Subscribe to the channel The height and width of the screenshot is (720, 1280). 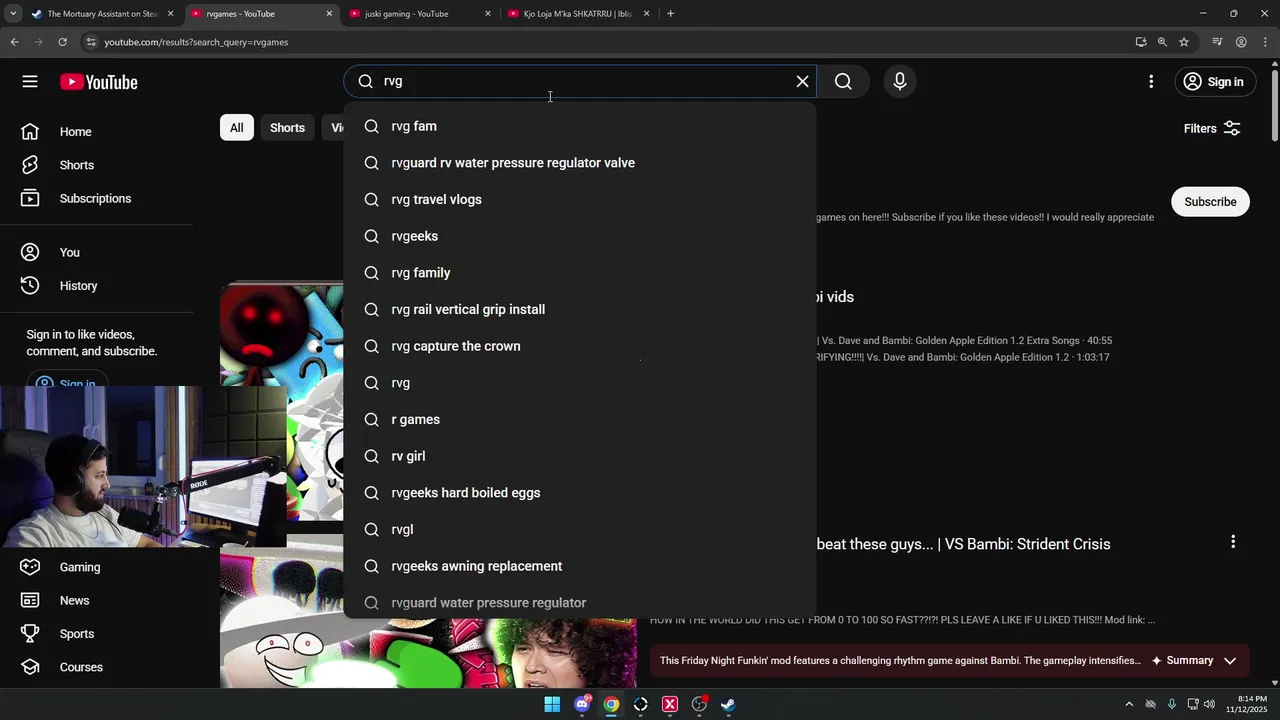tap(1210, 202)
